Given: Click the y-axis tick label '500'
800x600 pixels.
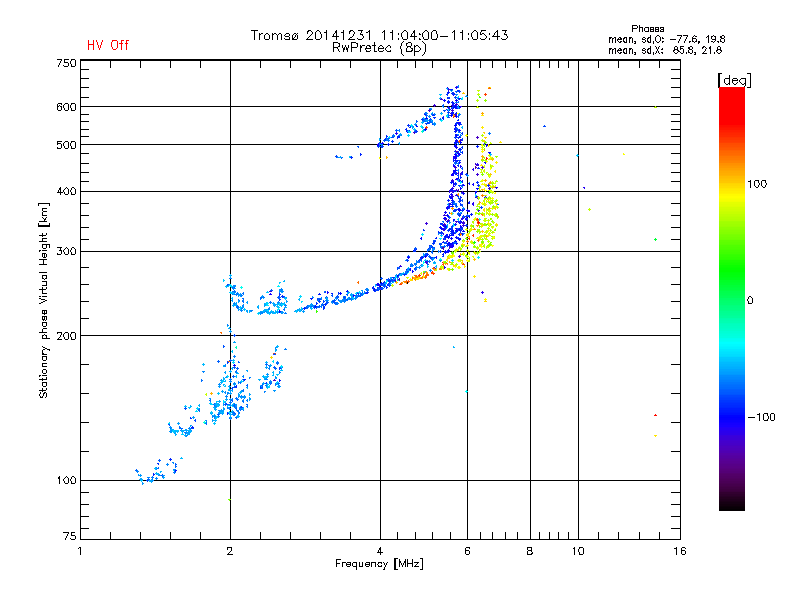Looking at the screenshot, I should point(66,145).
